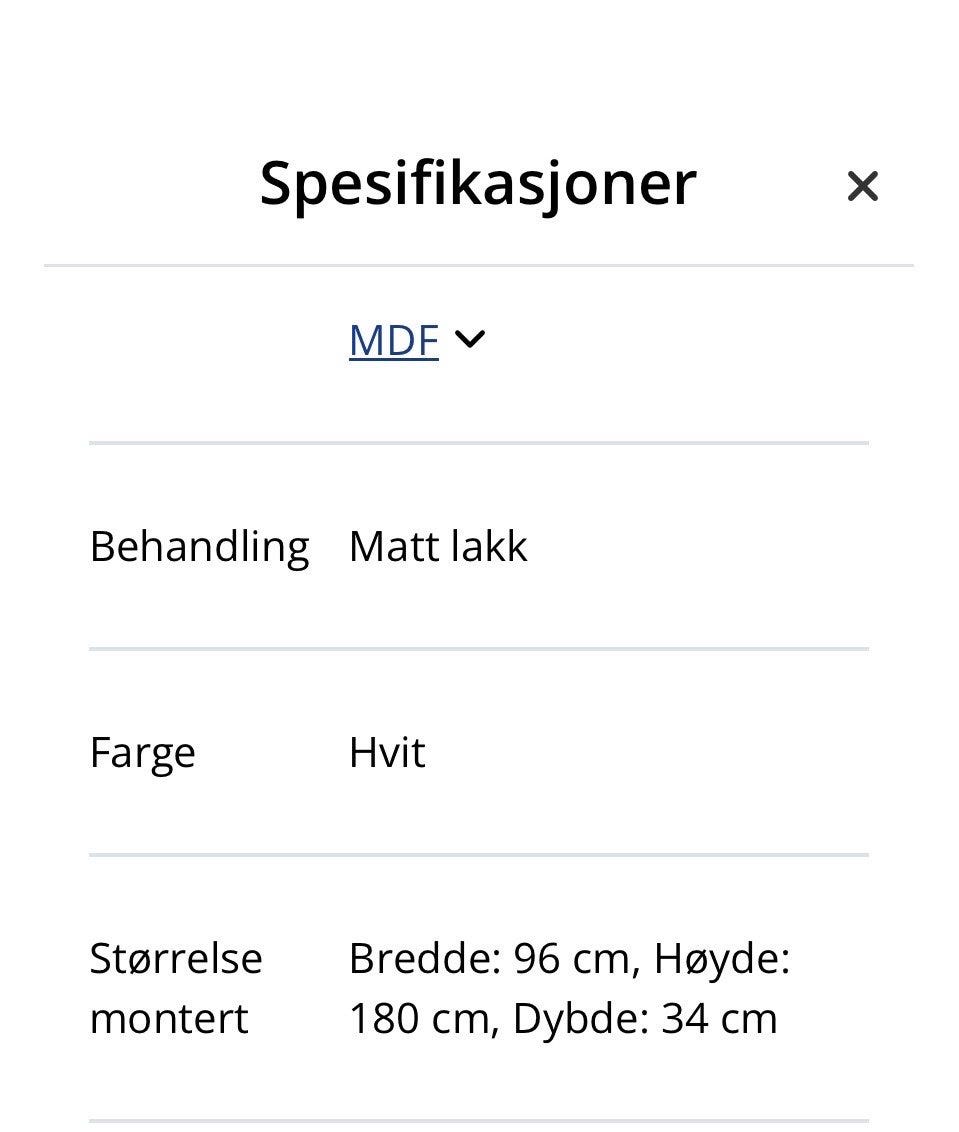Click the Matt lakk value
The image size is (959, 1132).
pyautogui.click(x=437, y=547)
